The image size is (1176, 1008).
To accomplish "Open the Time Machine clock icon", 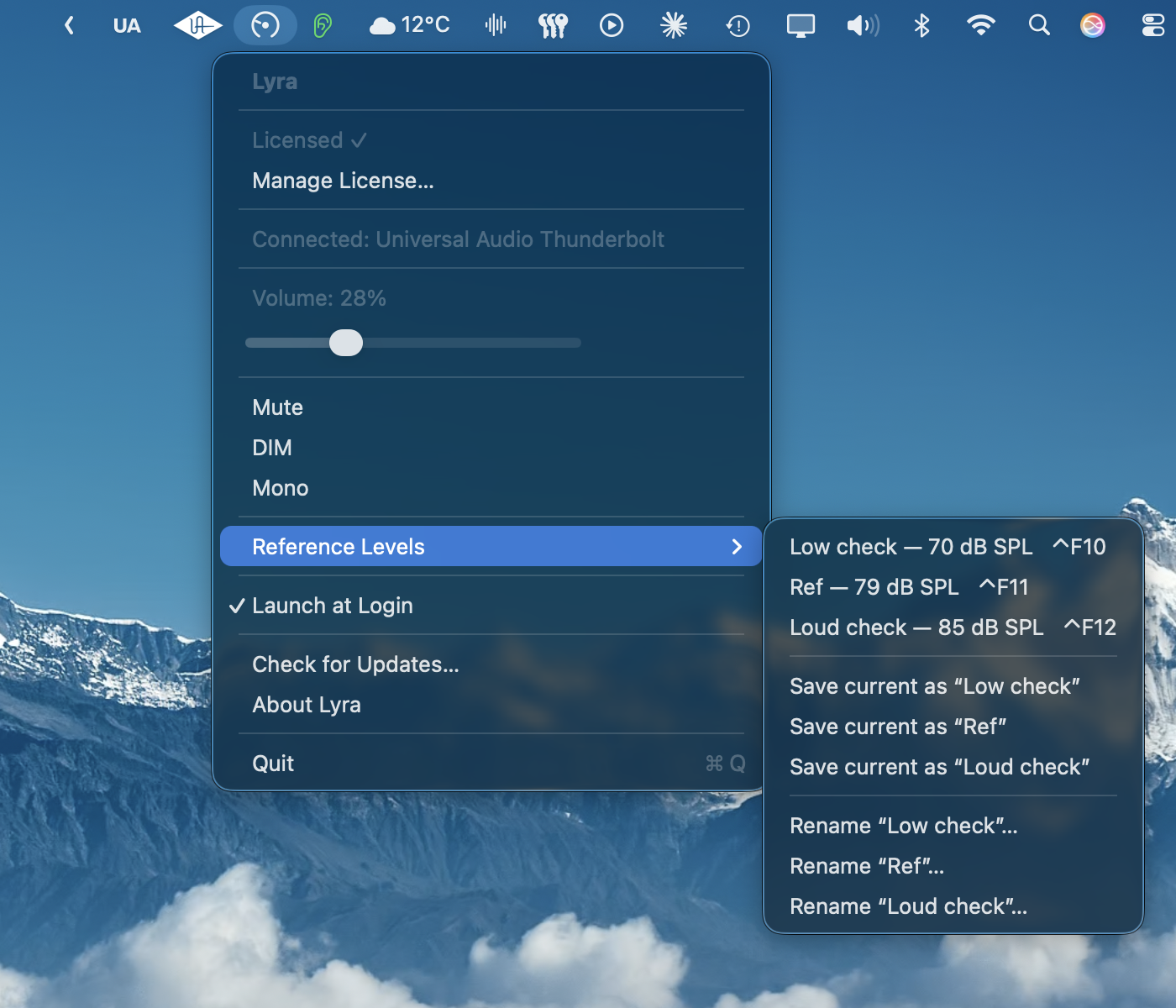I will pyautogui.click(x=738, y=26).
